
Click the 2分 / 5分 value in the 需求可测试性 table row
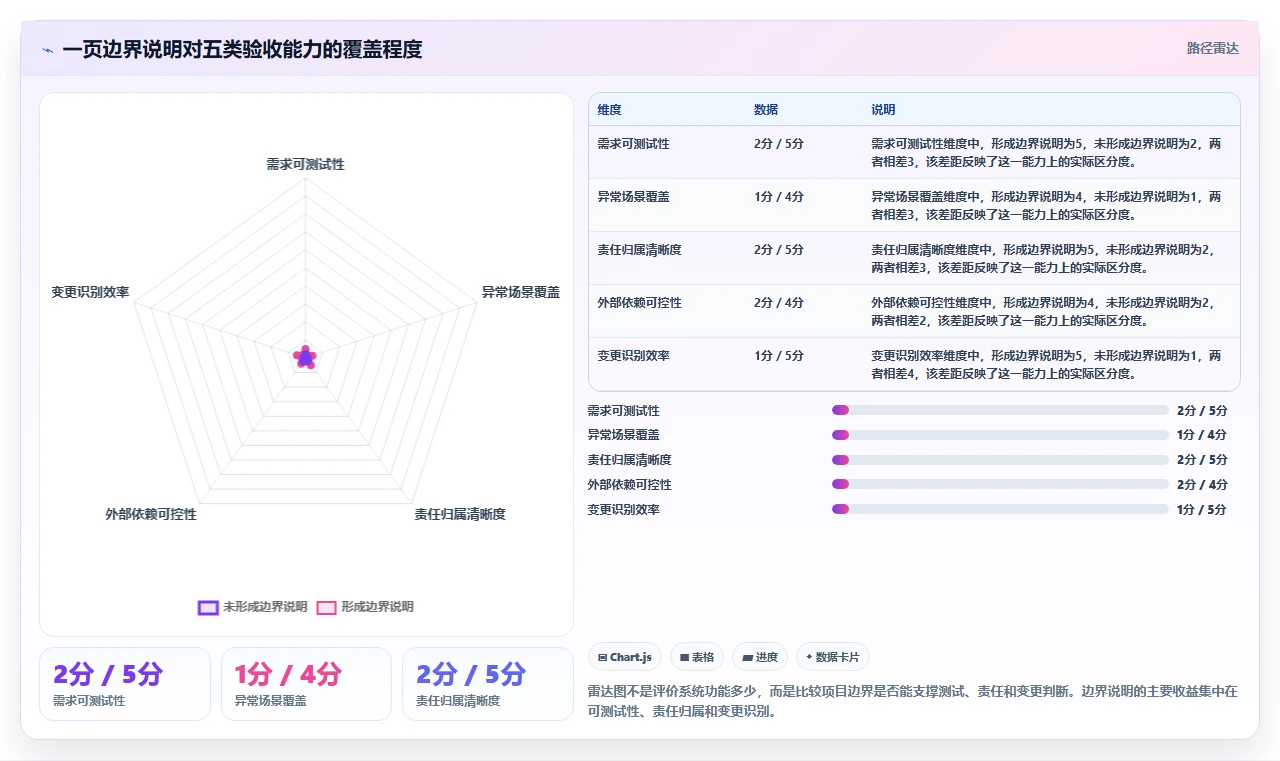coord(779,144)
